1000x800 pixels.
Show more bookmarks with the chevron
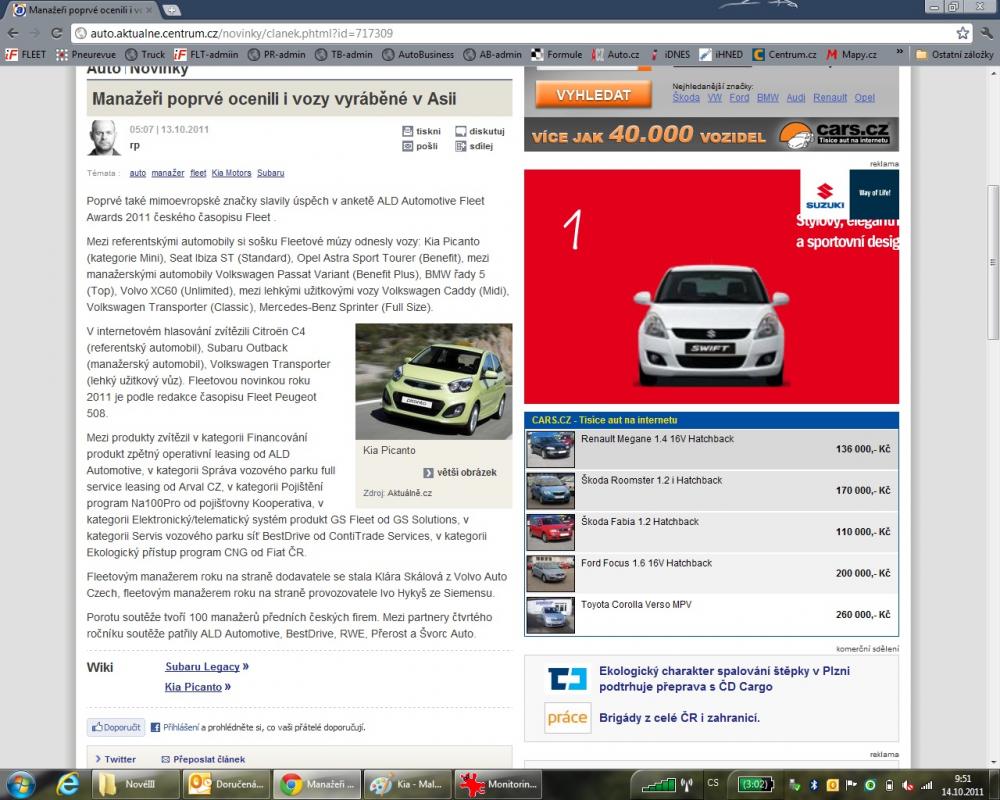(x=899, y=53)
